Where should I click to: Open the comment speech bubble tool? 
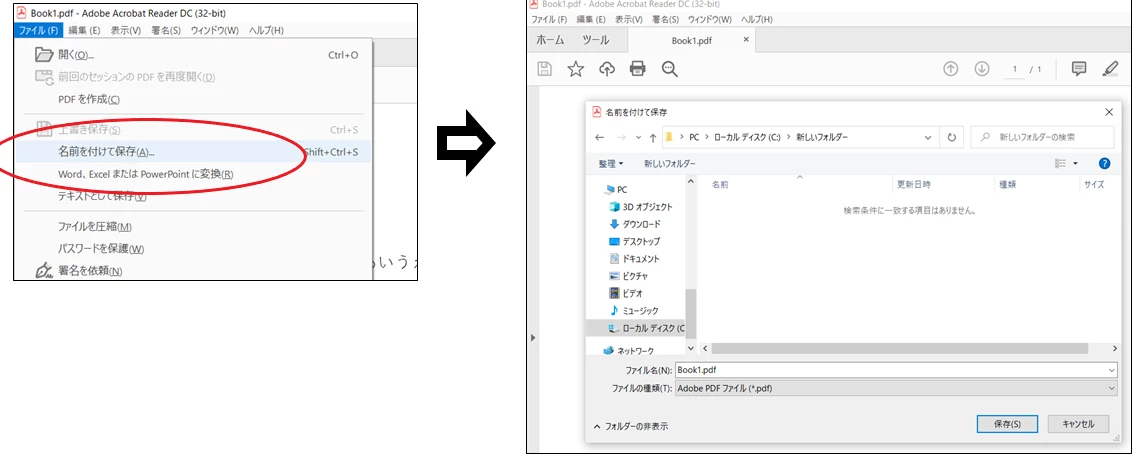(1079, 69)
